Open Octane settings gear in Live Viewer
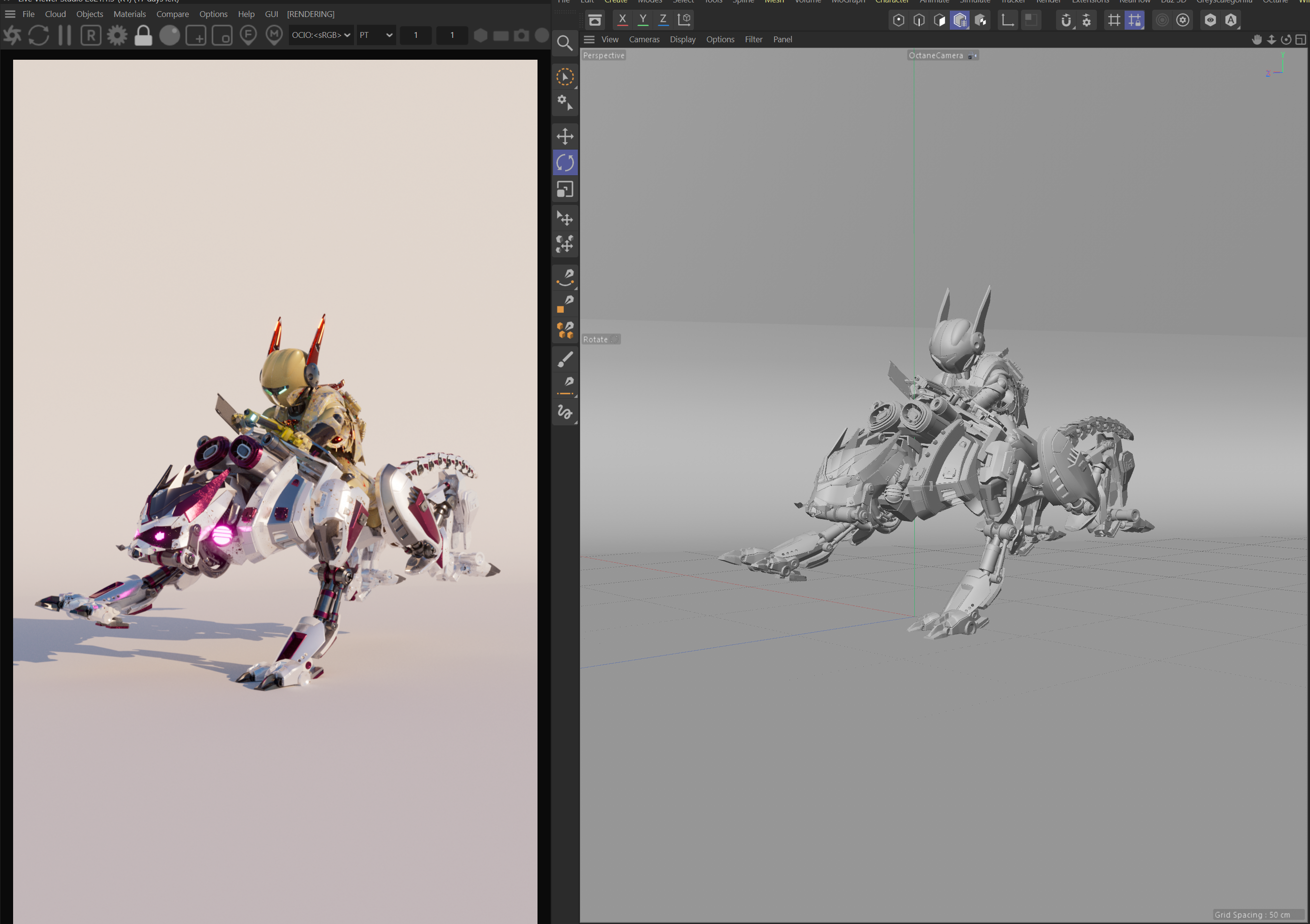 point(117,35)
